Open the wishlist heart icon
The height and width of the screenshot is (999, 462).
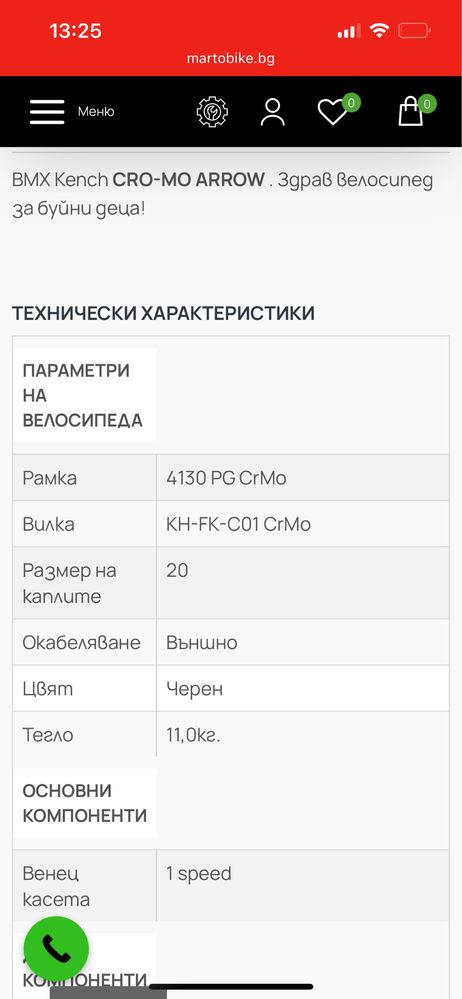click(x=333, y=112)
